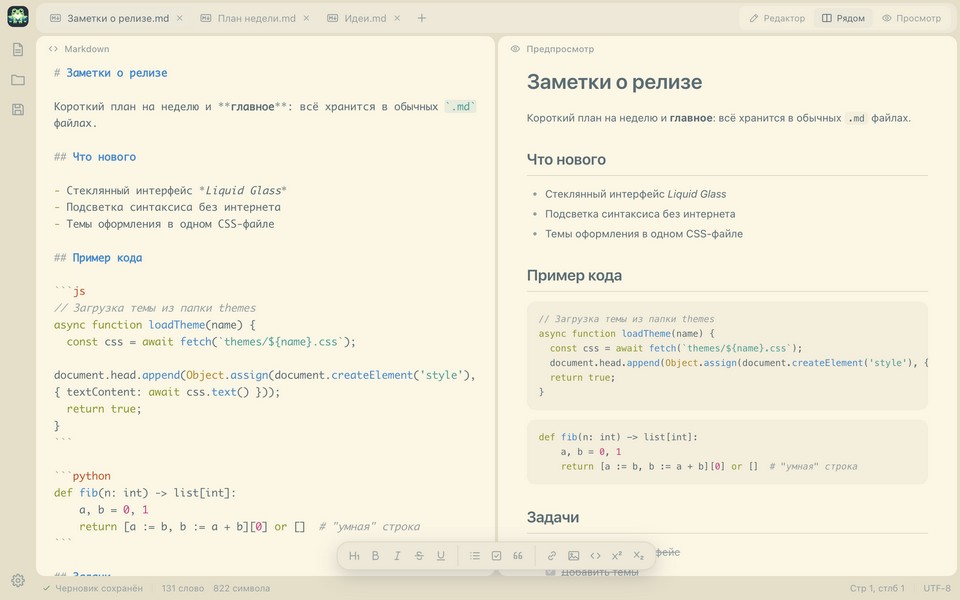
Task: Insert a bulleted list
Action: tap(474, 556)
